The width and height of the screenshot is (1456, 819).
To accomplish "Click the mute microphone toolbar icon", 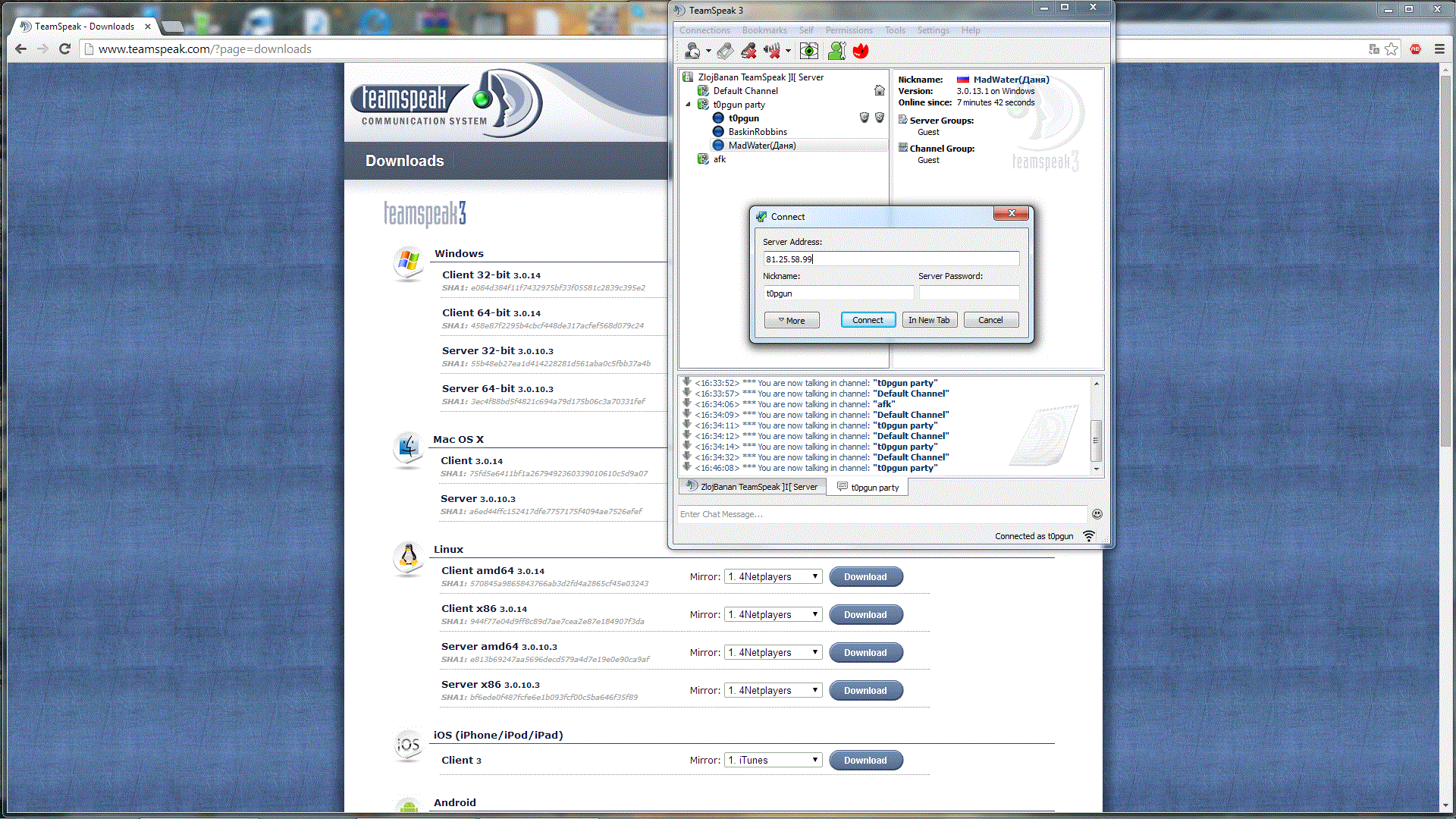I will coord(748,51).
